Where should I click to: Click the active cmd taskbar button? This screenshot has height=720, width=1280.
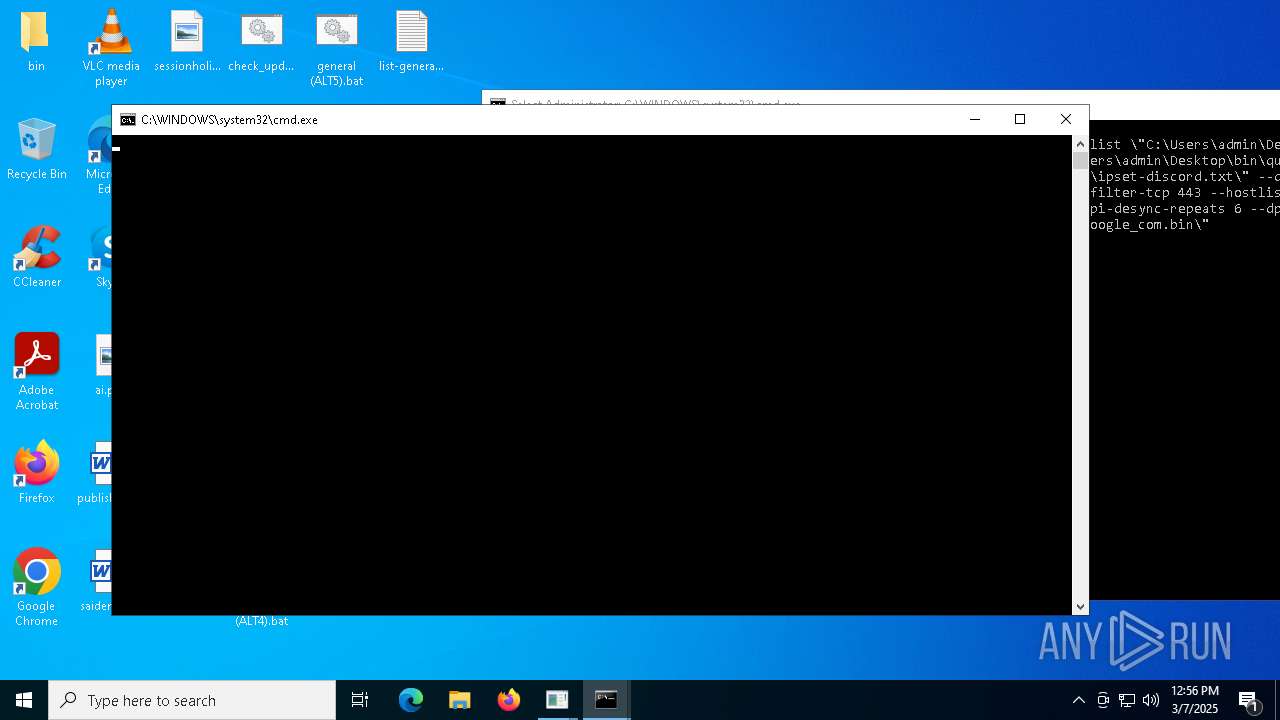606,700
